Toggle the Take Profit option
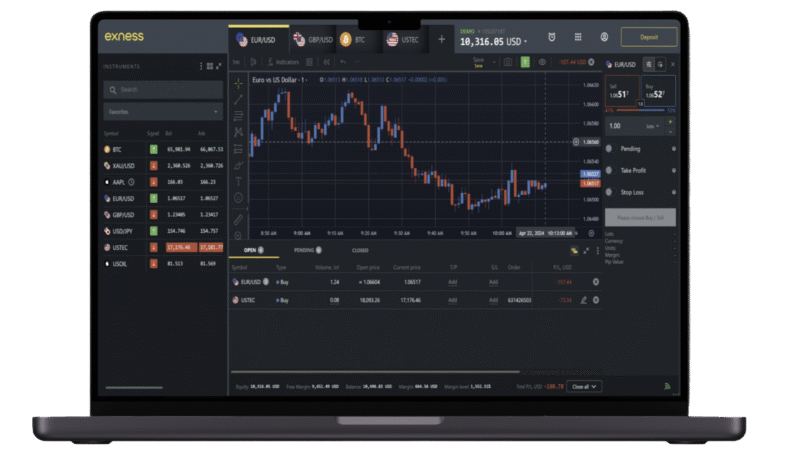Viewport: 800px width, 450px height. tap(609, 170)
